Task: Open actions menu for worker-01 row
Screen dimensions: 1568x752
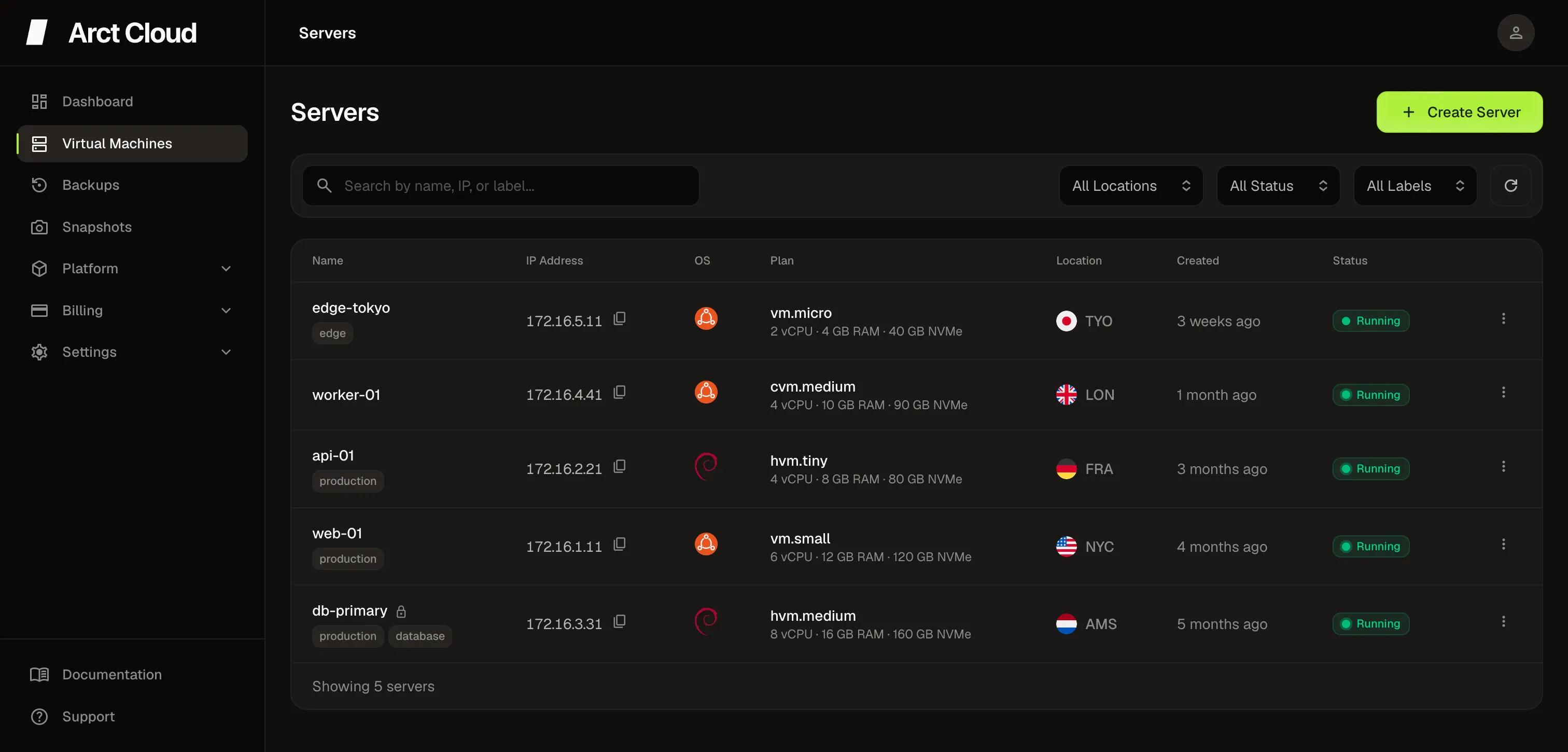Action: click(1503, 393)
